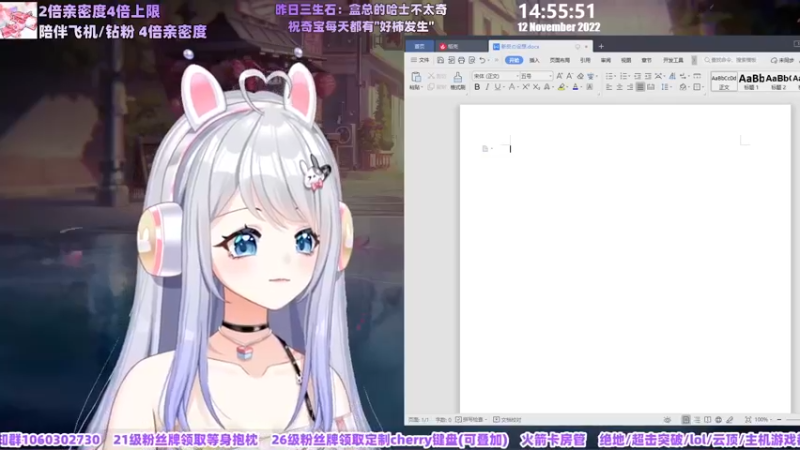800x450 pixels.
Task: Click the font color A button
Action: coord(576,87)
